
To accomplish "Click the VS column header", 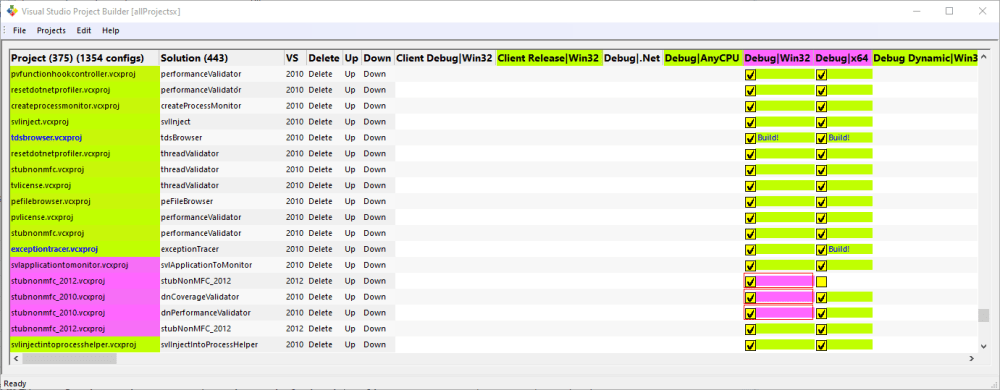I will (295, 58).
